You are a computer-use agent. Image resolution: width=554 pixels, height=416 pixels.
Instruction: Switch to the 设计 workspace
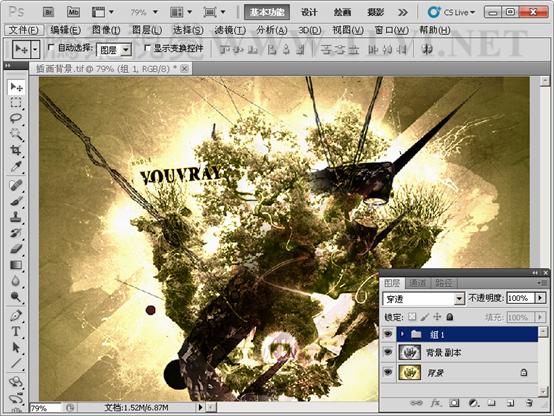[x=309, y=12]
